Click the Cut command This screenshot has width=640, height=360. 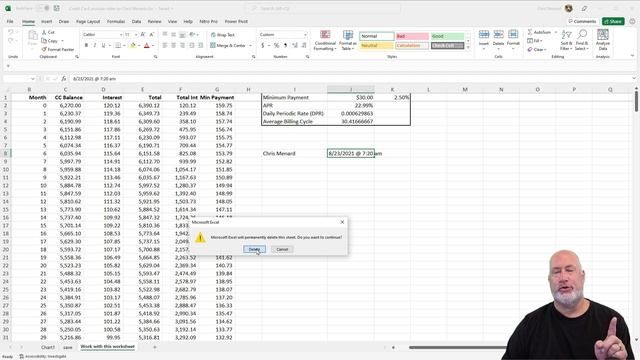pyautogui.click(x=48, y=32)
